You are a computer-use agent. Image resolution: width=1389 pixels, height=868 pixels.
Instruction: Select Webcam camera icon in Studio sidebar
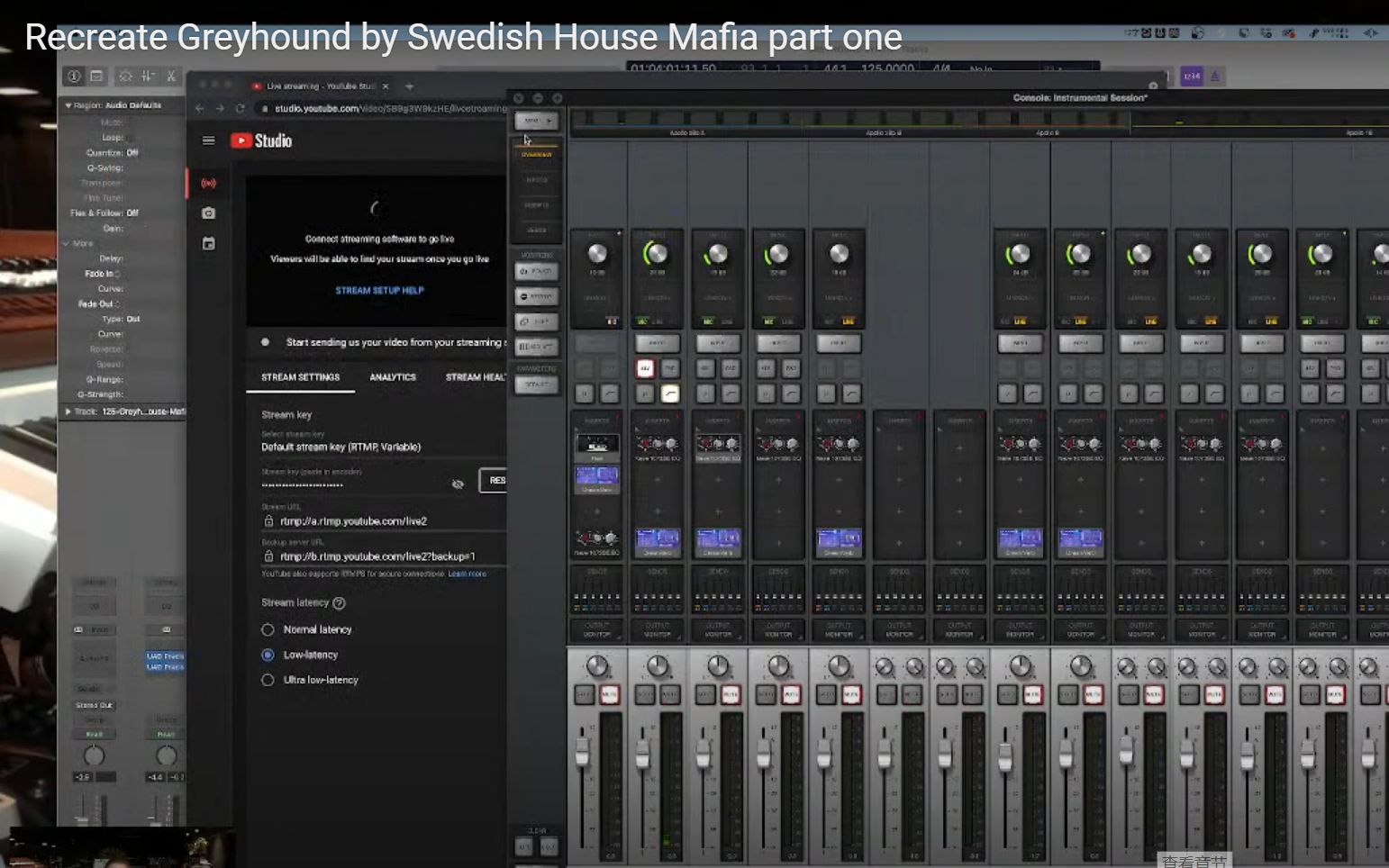[x=208, y=213]
